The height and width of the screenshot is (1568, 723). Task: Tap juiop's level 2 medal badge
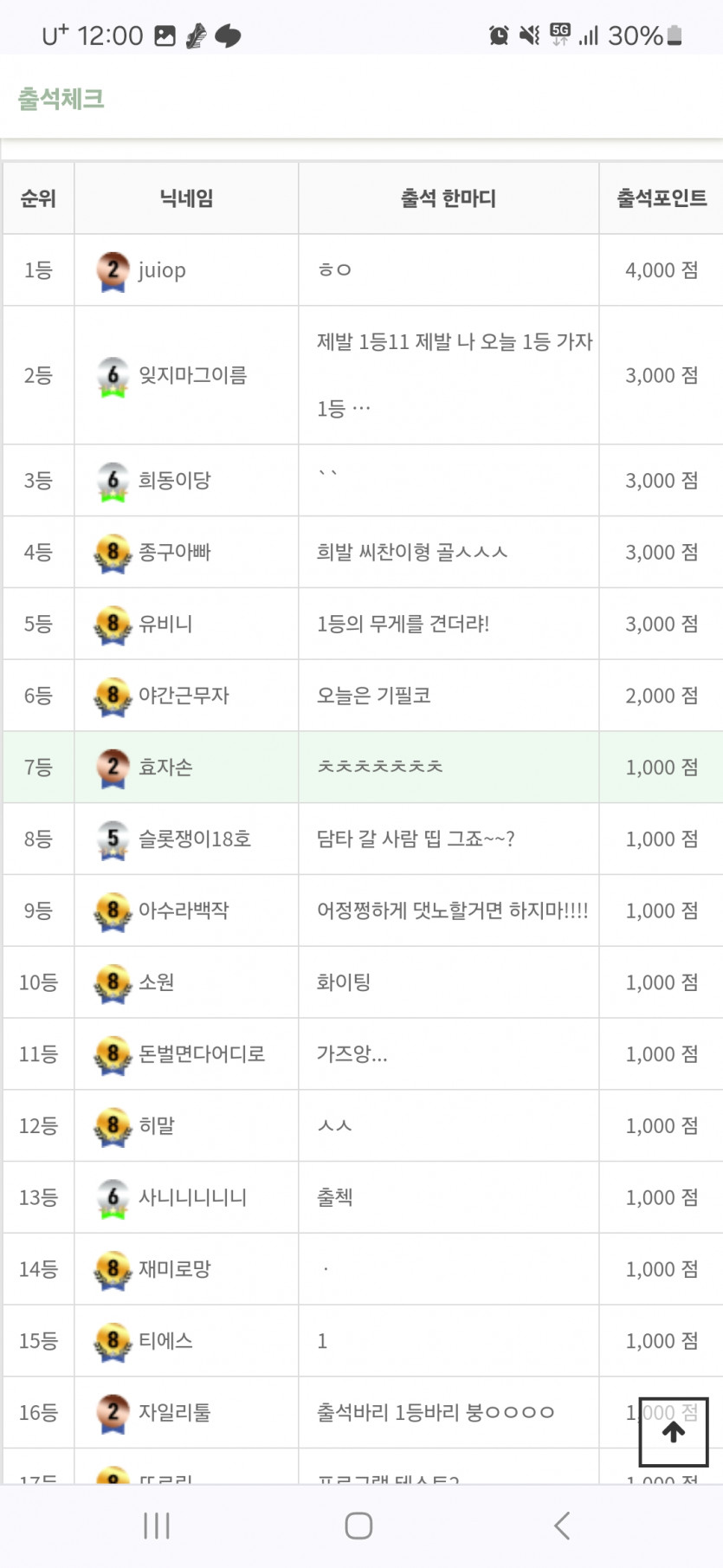pos(113,270)
